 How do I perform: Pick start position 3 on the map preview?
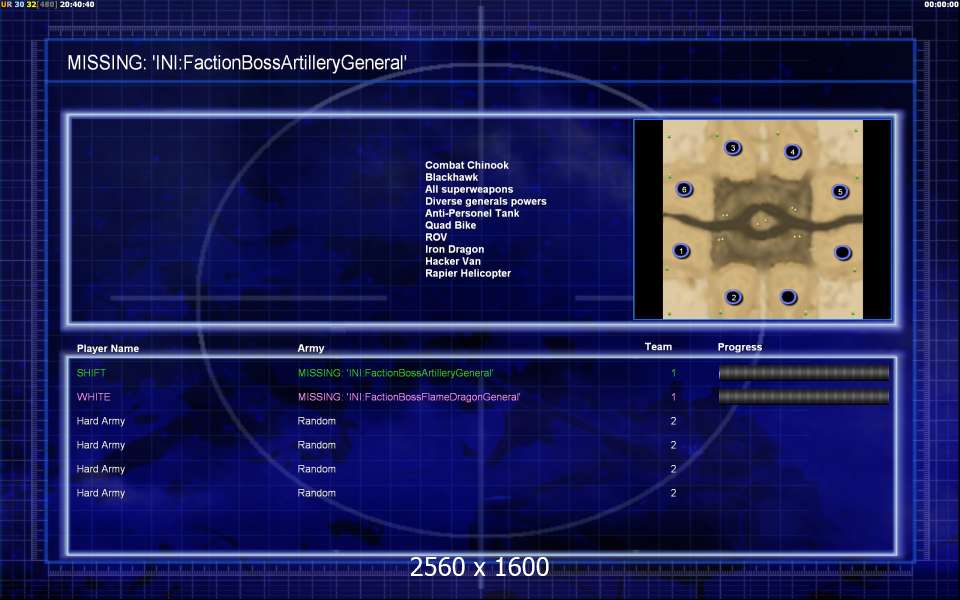[x=733, y=148]
